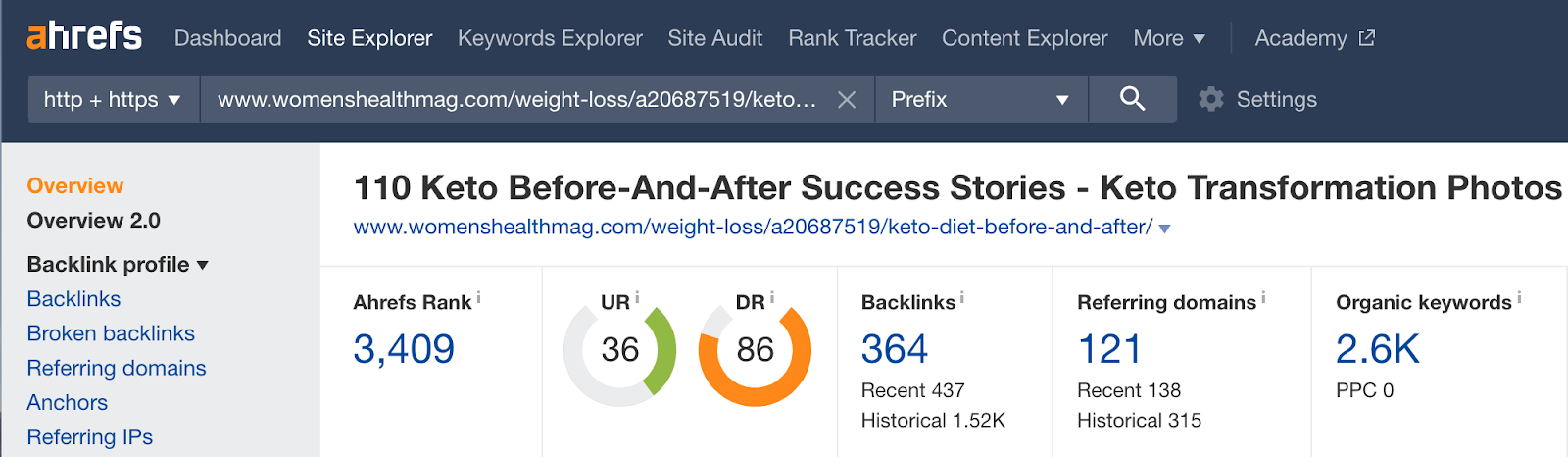Click the ahrefs logo
Screen dimensions: 1568x457
click(x=84, y=37)
